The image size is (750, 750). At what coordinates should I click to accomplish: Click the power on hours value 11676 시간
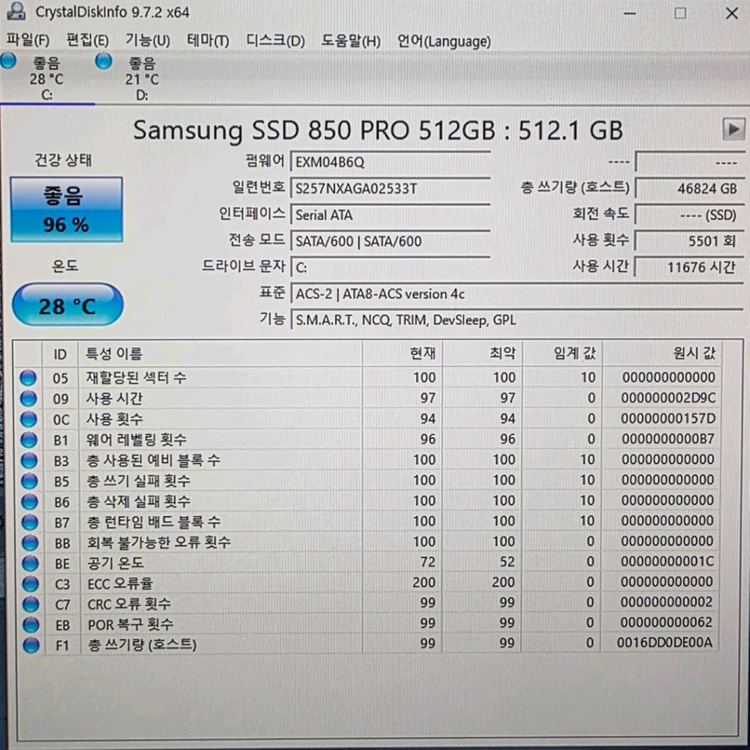[689, 267]
